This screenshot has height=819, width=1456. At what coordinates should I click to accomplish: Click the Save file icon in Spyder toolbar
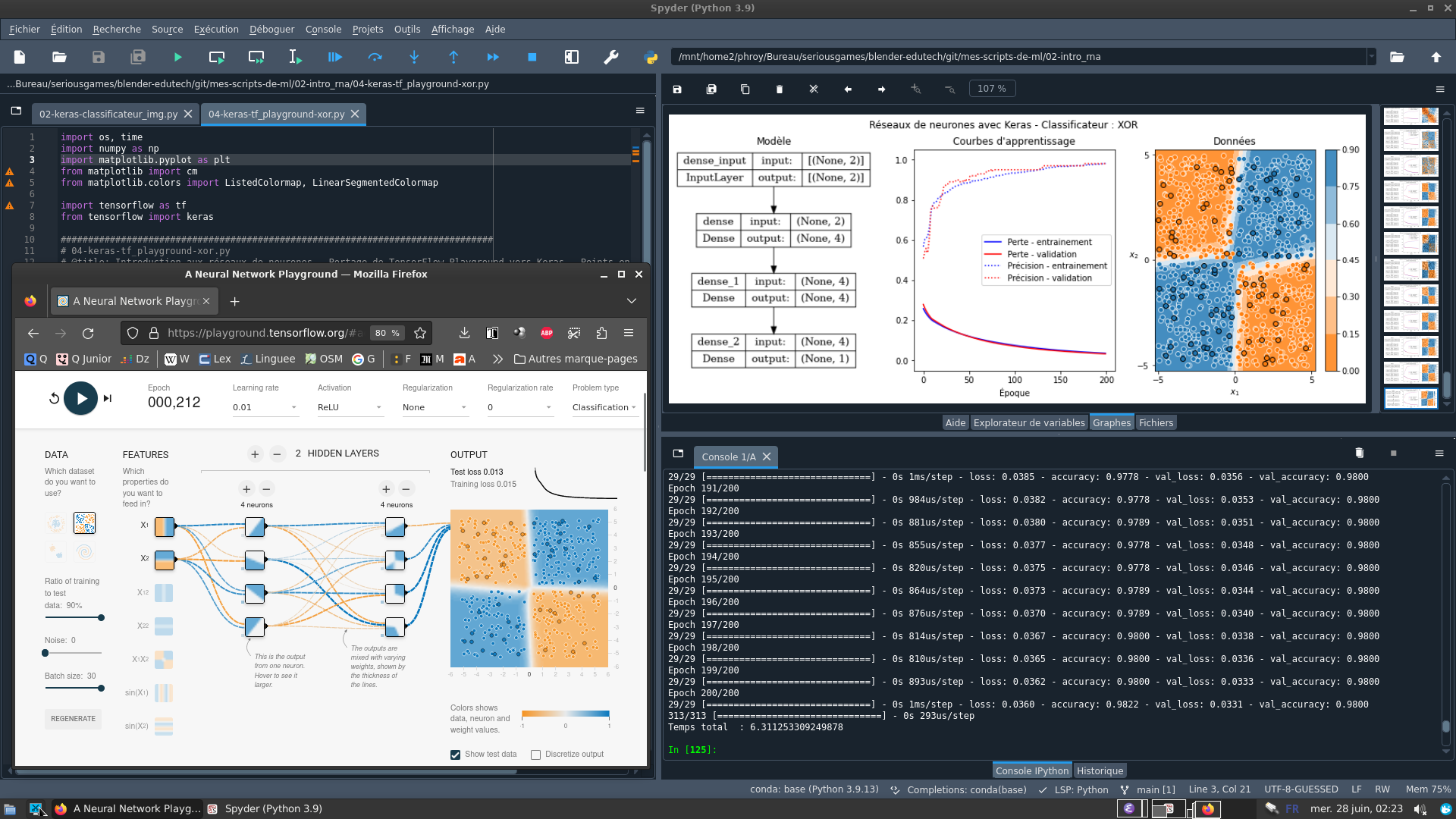[97, 57]
